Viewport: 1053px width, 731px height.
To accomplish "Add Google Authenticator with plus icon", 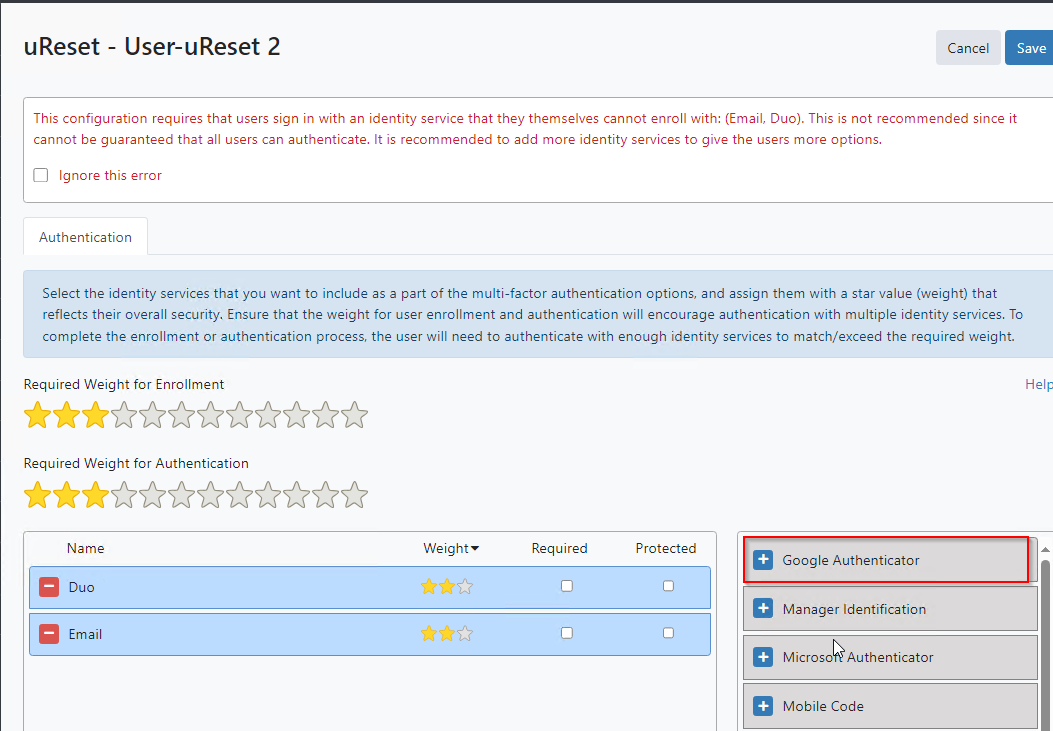I will (763, 560).
